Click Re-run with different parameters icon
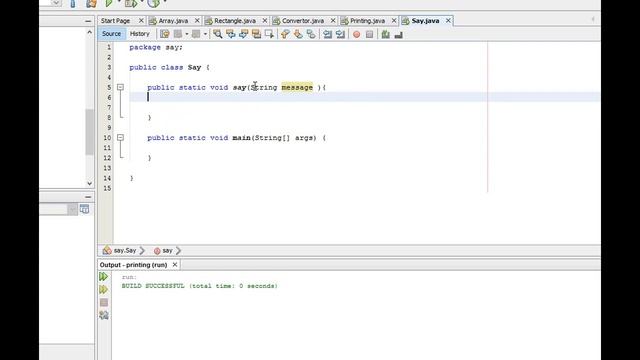 [x=104, y=290]
